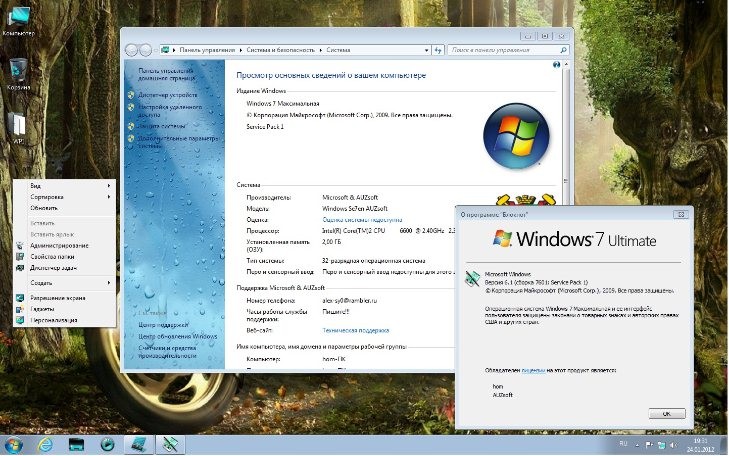Select the Корзина recycle bin icon
729x456 pixels.
pos(19,73)
